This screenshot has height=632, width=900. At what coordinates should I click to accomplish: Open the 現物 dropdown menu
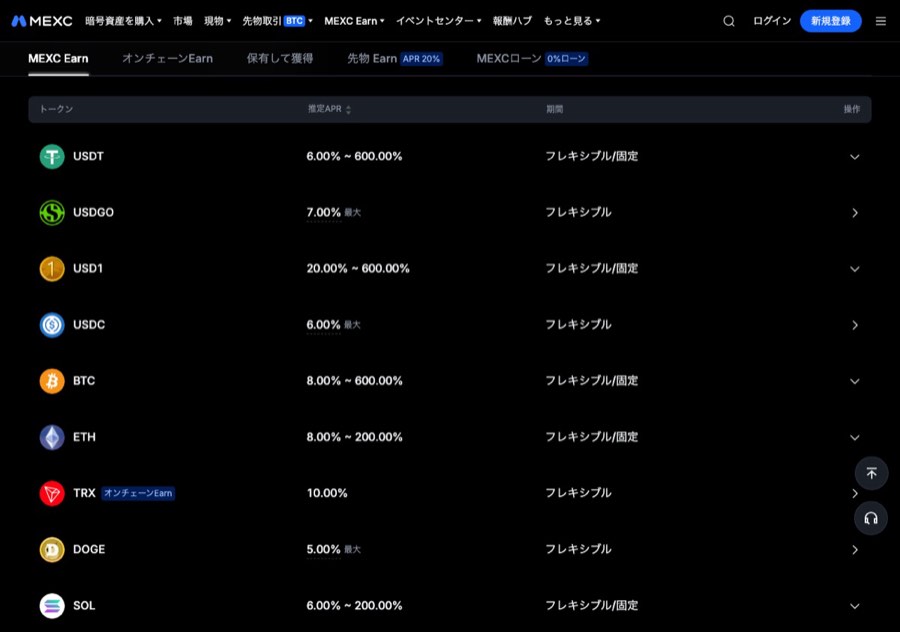pyautogui.click(x=218, y=21)
